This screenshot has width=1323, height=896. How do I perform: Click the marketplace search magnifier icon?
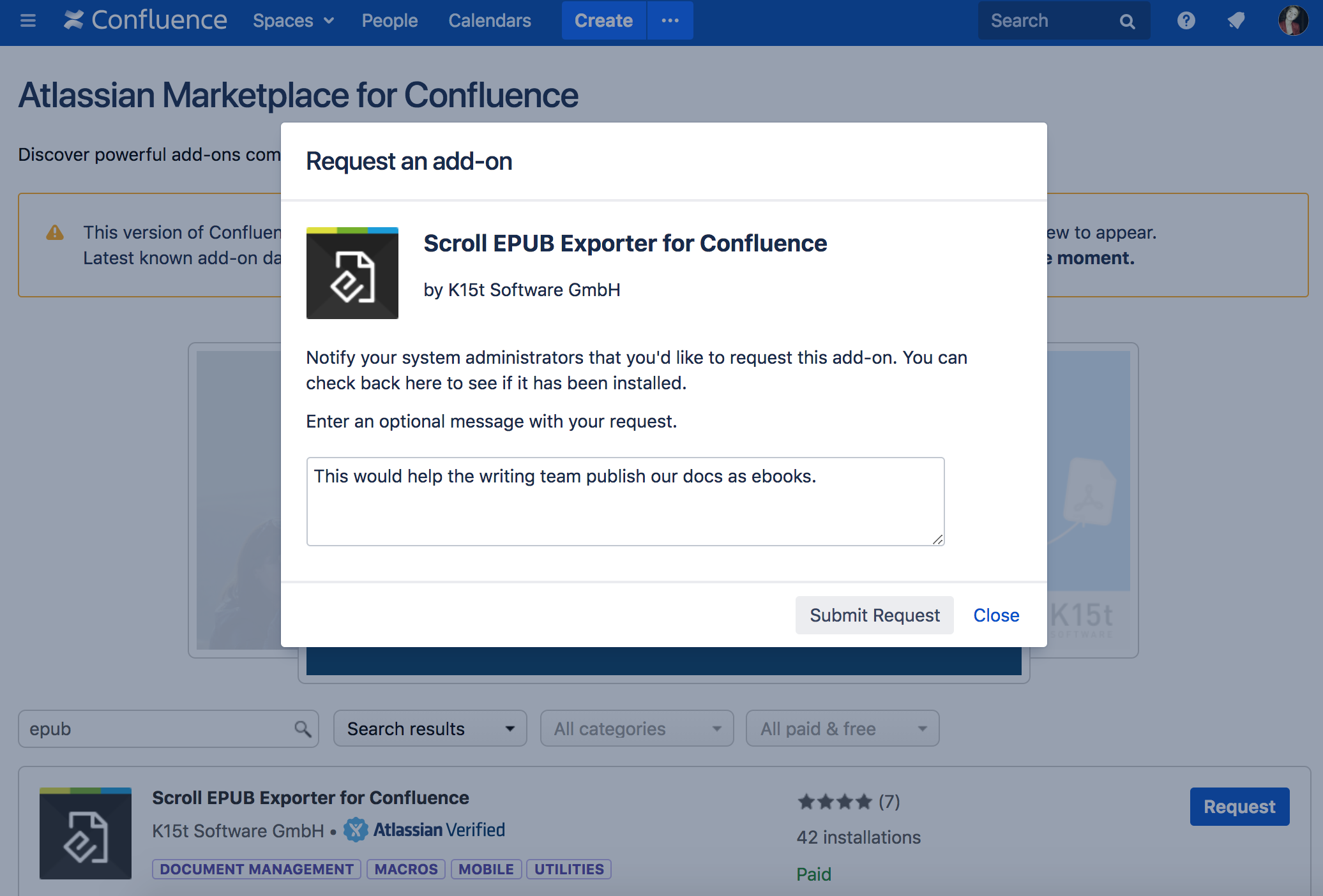303,729
